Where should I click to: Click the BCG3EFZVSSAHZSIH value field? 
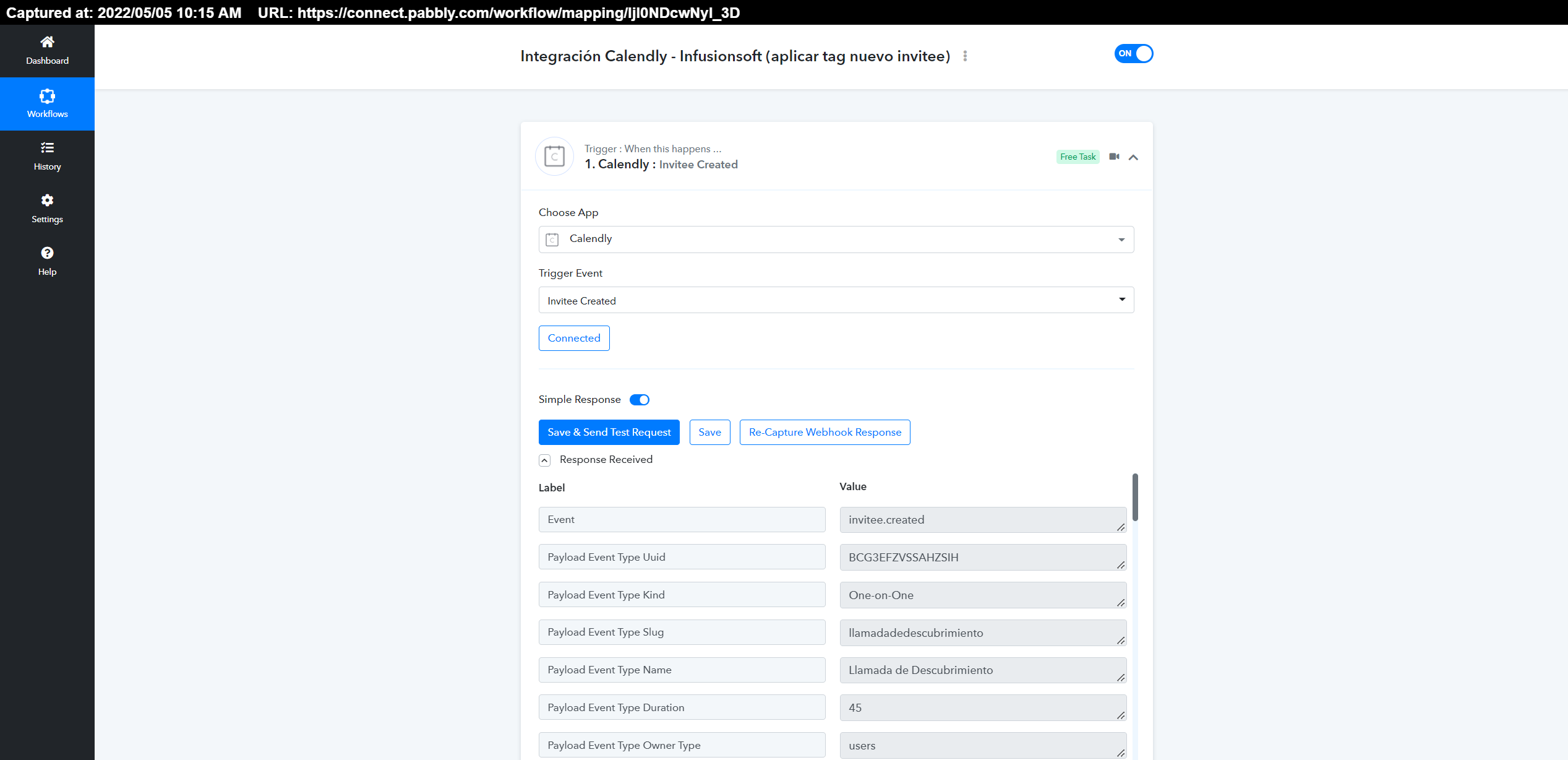[983, 558]
